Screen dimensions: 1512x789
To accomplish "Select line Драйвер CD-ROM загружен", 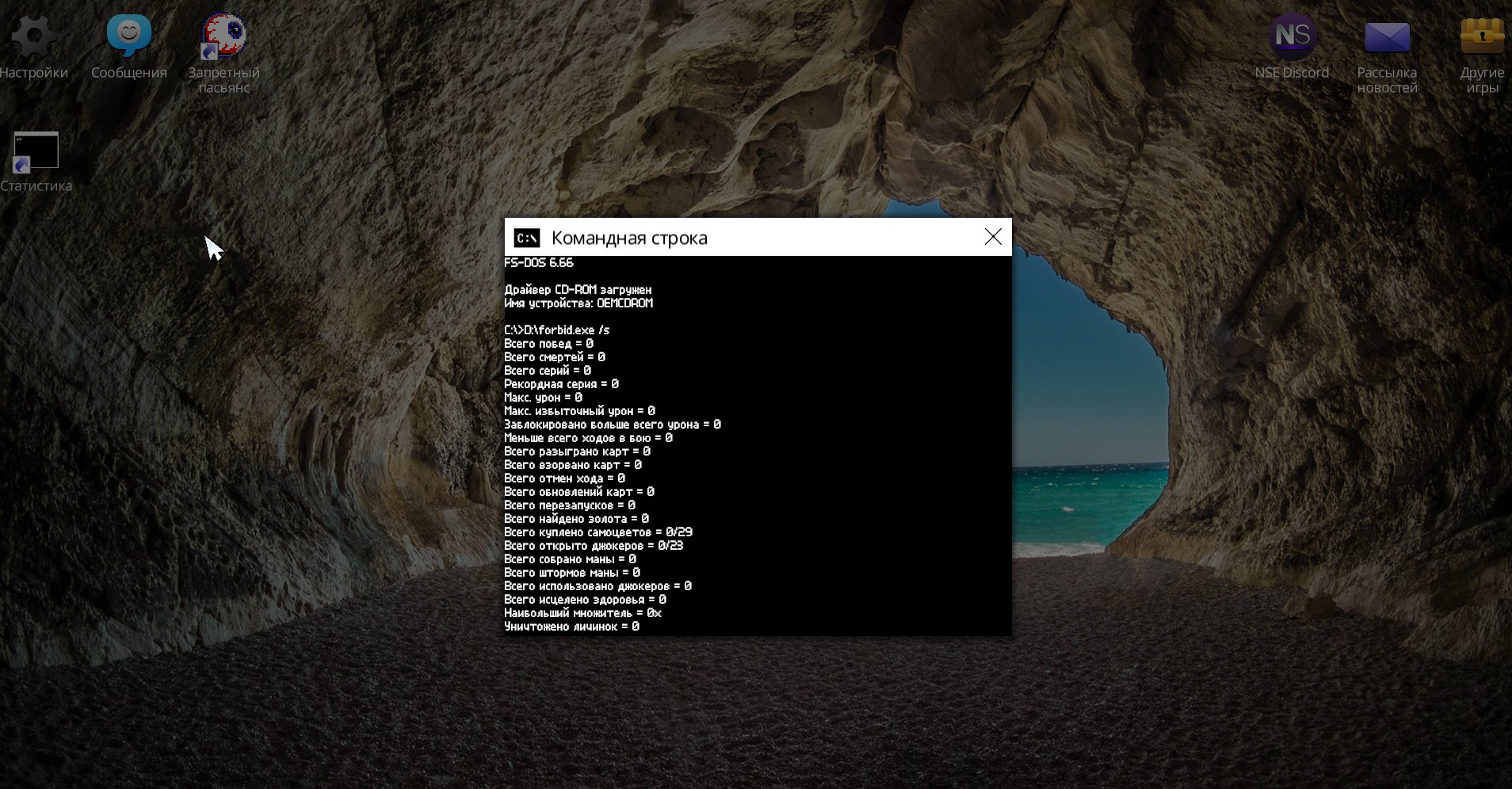I will click(578, 290).
